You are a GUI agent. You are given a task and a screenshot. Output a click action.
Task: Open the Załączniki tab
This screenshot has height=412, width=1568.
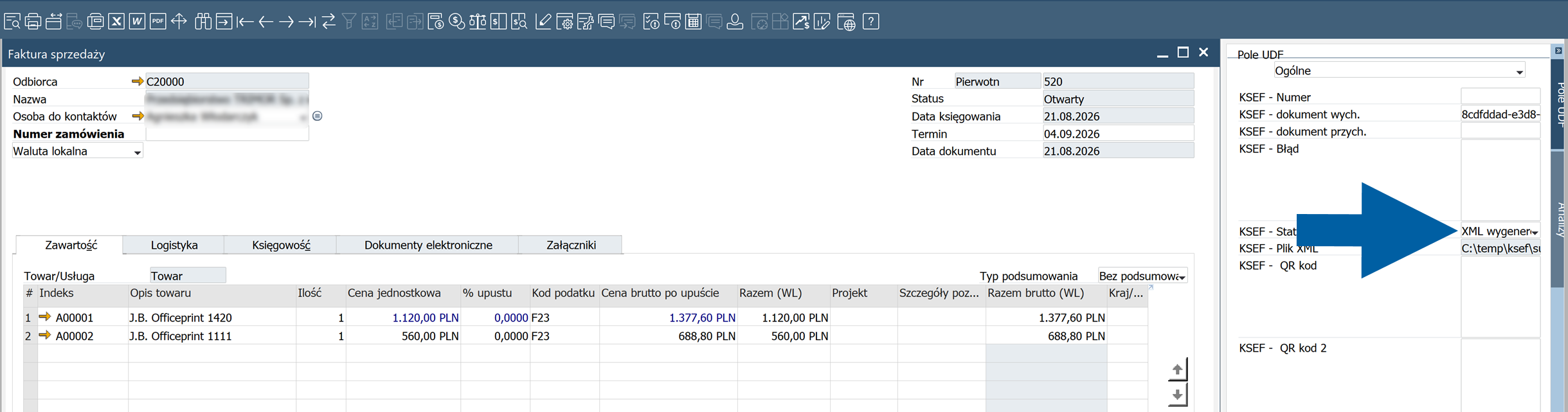571,245
